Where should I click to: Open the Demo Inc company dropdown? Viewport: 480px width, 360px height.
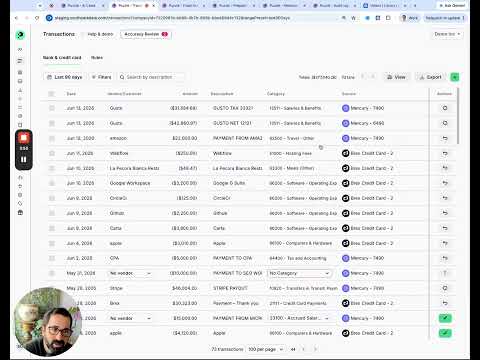tap(447, 34)
